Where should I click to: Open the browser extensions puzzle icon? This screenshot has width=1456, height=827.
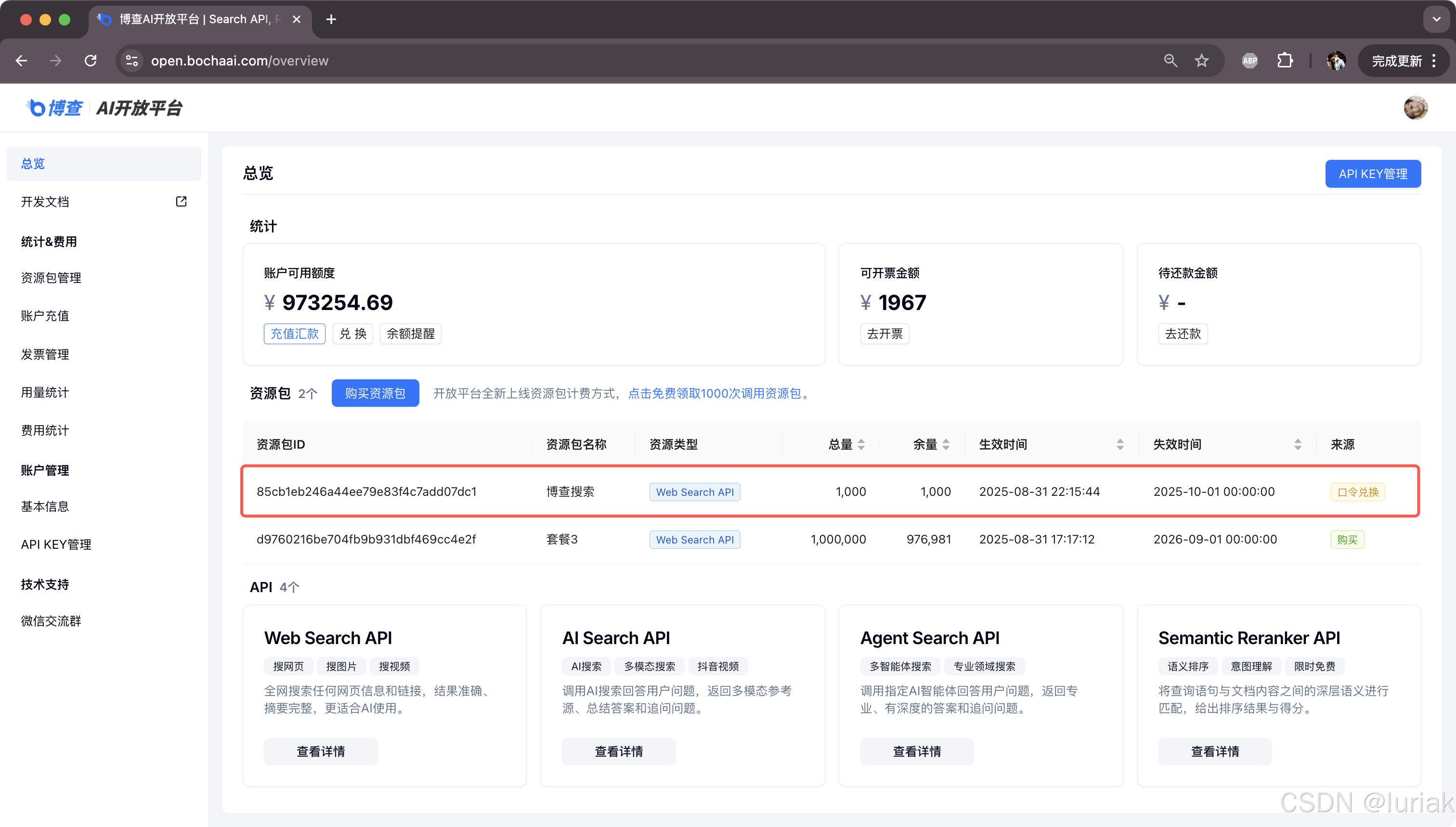(x=1285, y=61)
